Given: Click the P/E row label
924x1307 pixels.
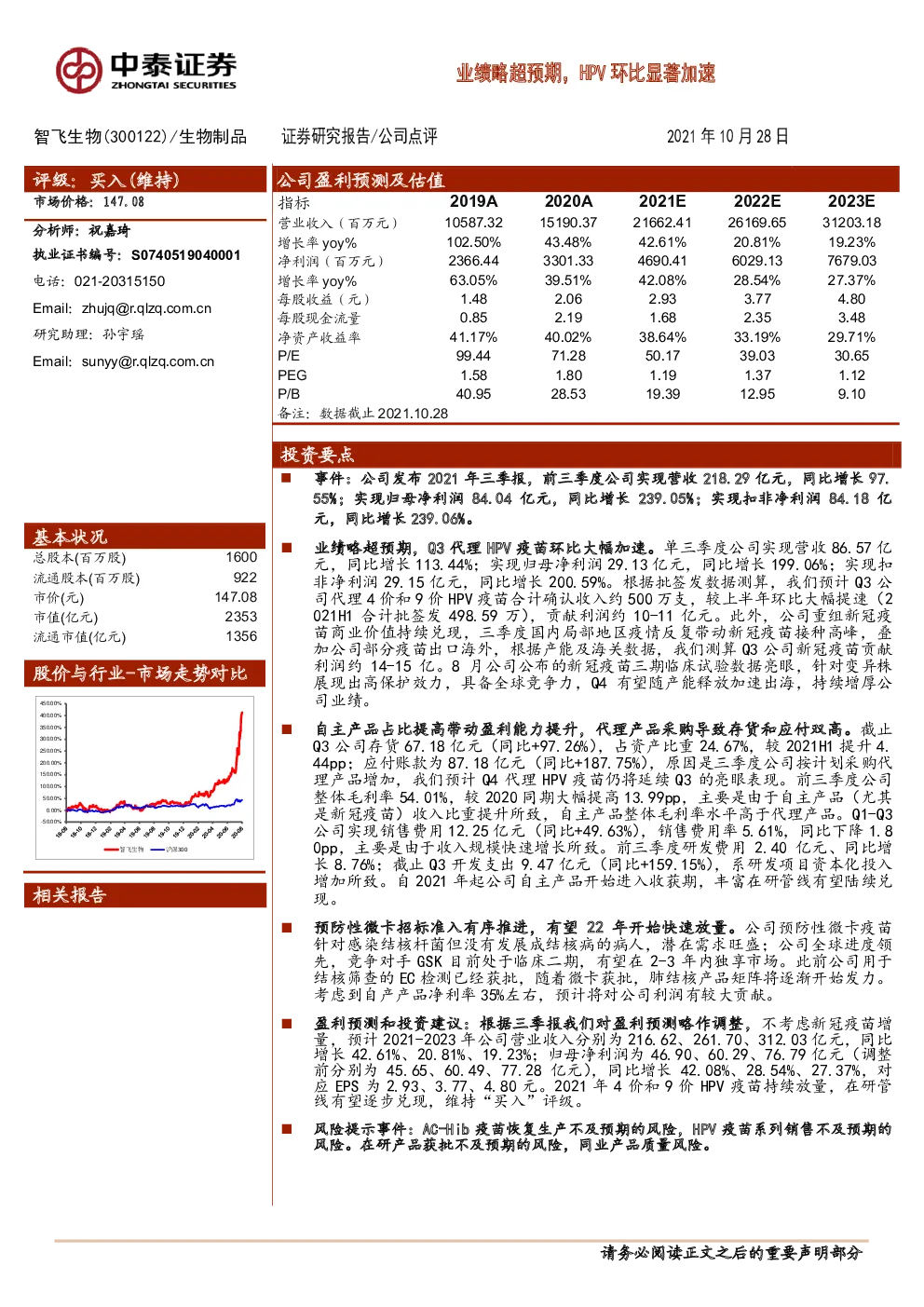Looking at the screenshot, I should [289, 356].
